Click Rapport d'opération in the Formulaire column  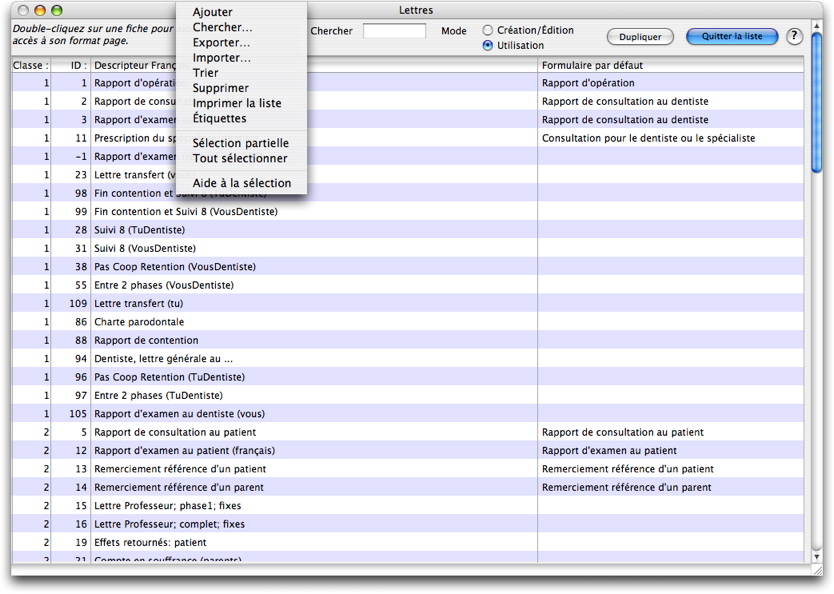pyautogui.click(x=588, y=83)
